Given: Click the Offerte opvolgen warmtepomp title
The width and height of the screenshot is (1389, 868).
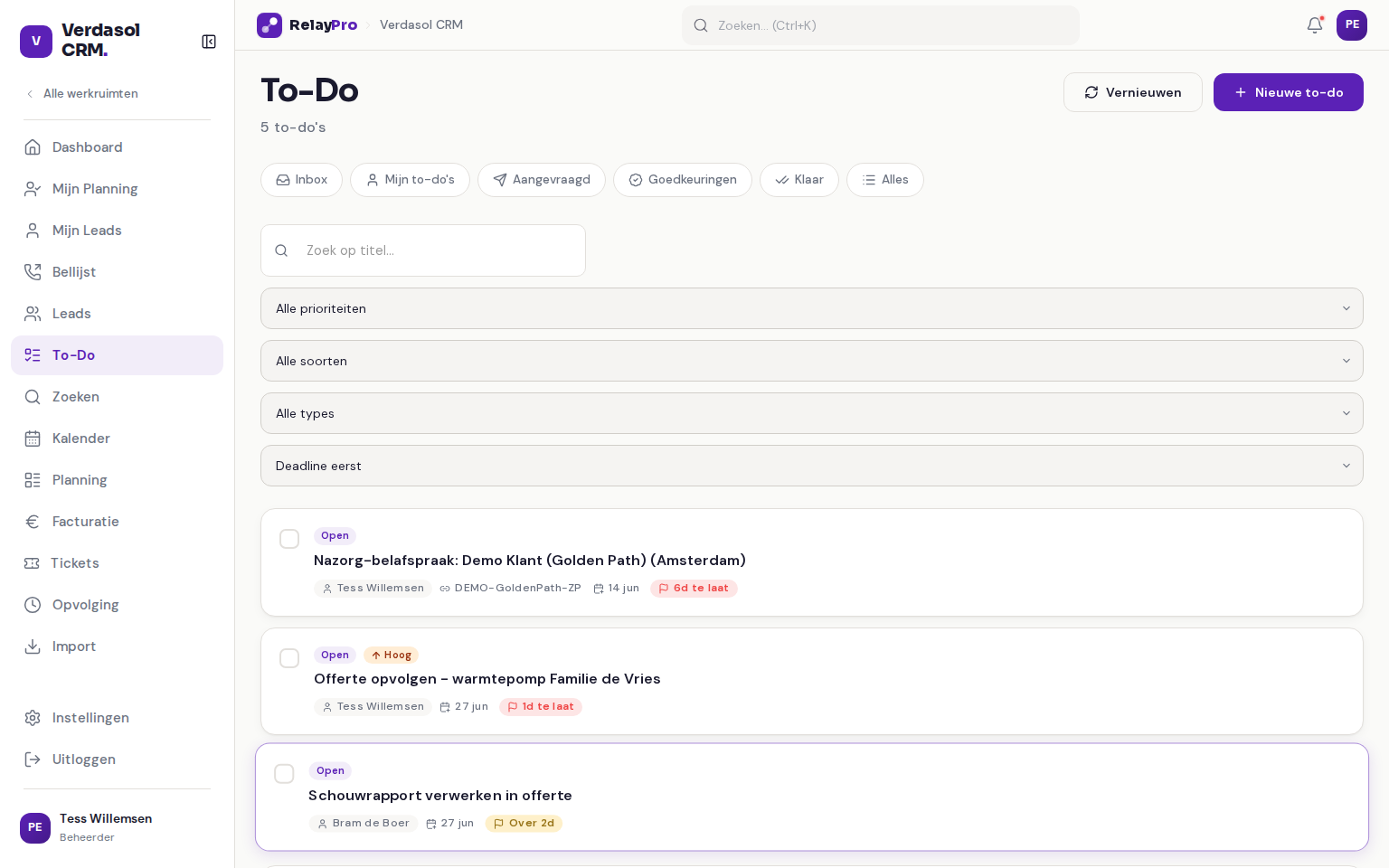Looking at the screenshot, I should coord(487,679).
